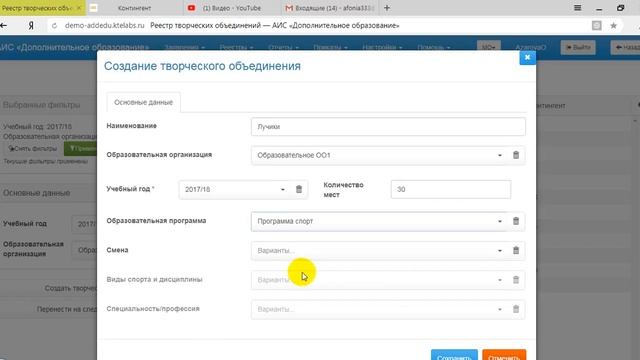This screenshot has width=640, height=360.
Task: Reload the page with refresh icon
Action: [x=54, y=25]
